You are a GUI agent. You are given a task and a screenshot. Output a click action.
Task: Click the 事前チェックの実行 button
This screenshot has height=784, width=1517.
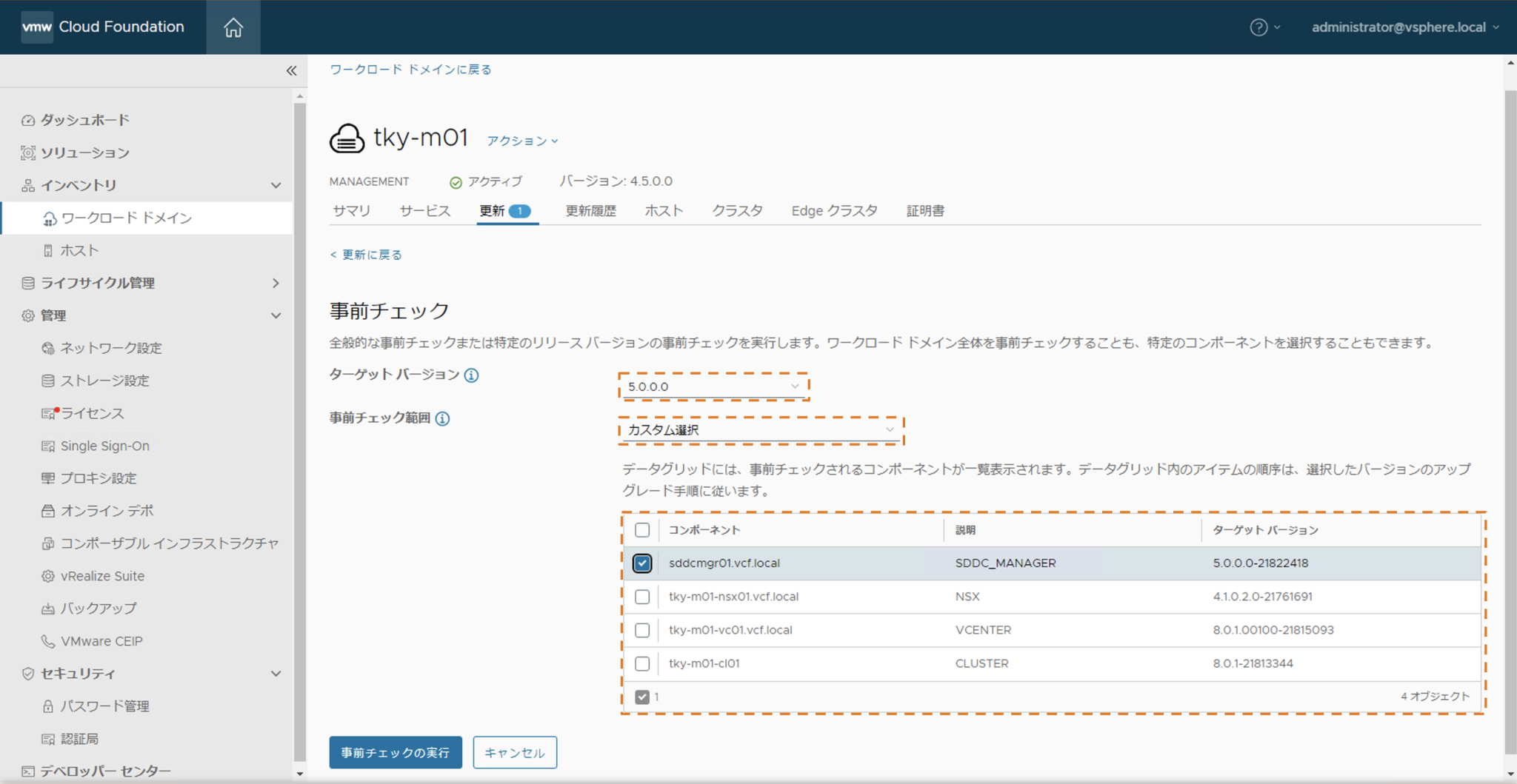click(396, 752)
